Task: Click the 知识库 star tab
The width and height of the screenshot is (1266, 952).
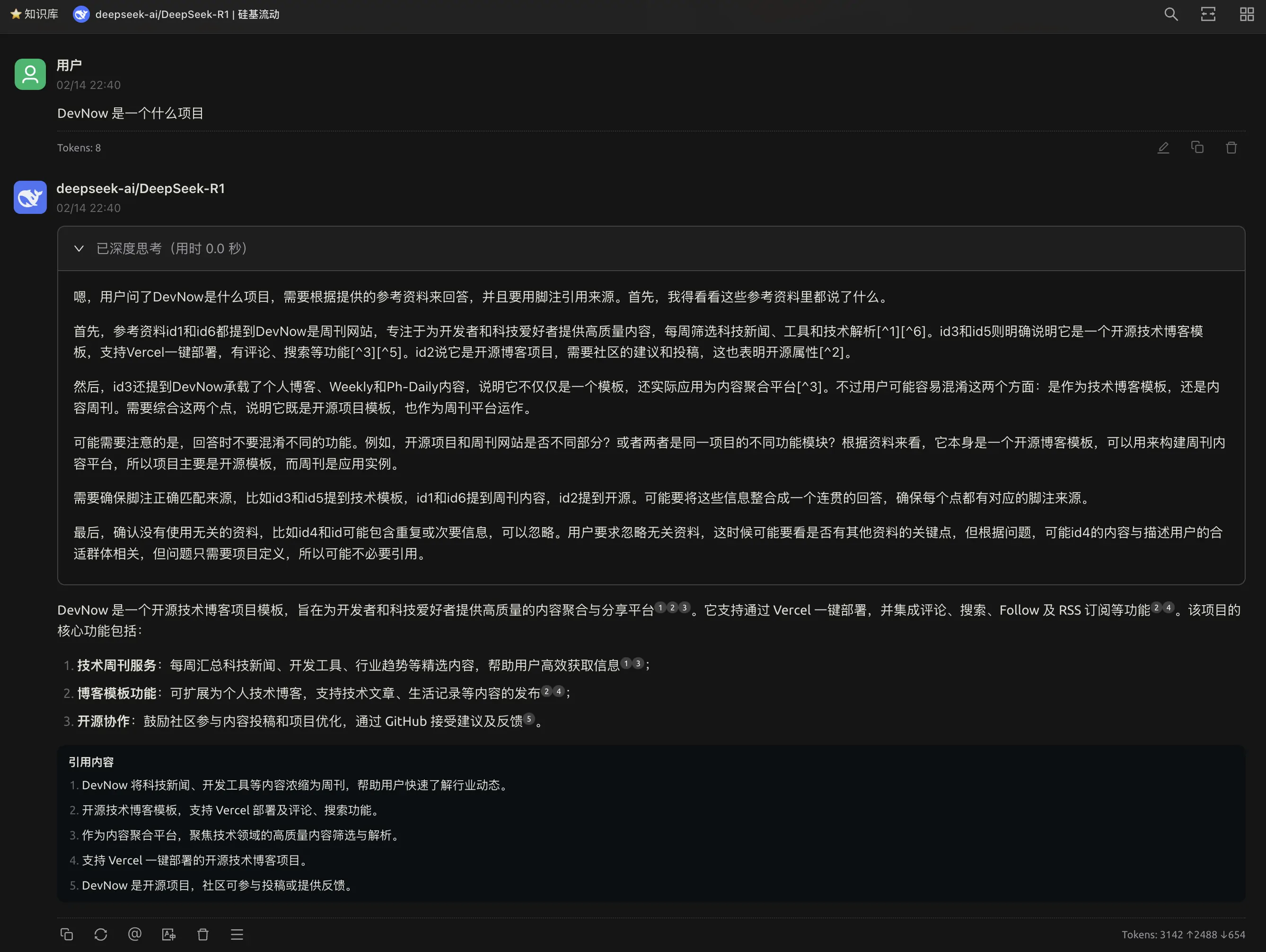Action: tap(35, 14)
